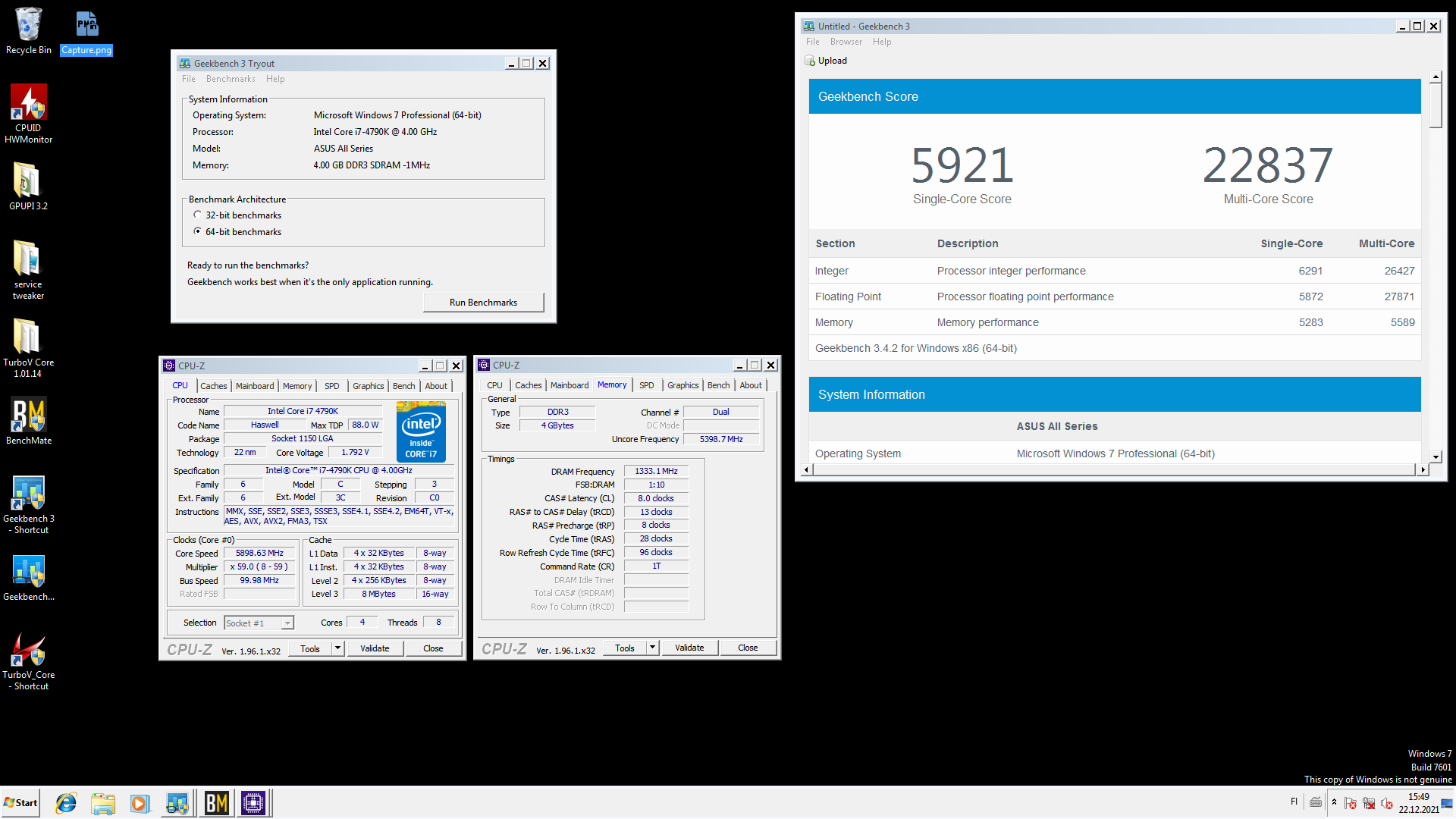The width and height of the screenshot is (1456, 819).
Task: Open TurboV Core 1.01.14 folder
Action: click(28, 347)
